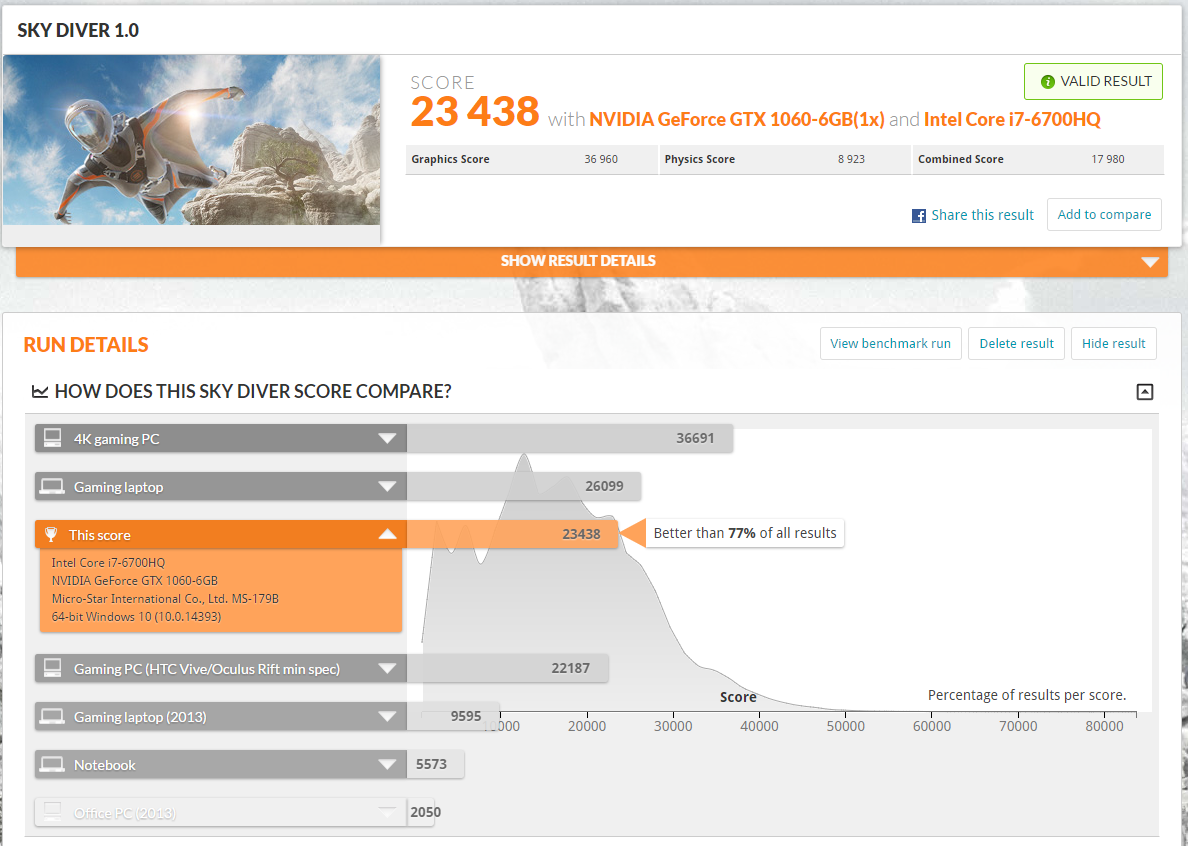Click the laptop icon on Notebook row

[52, 765]
